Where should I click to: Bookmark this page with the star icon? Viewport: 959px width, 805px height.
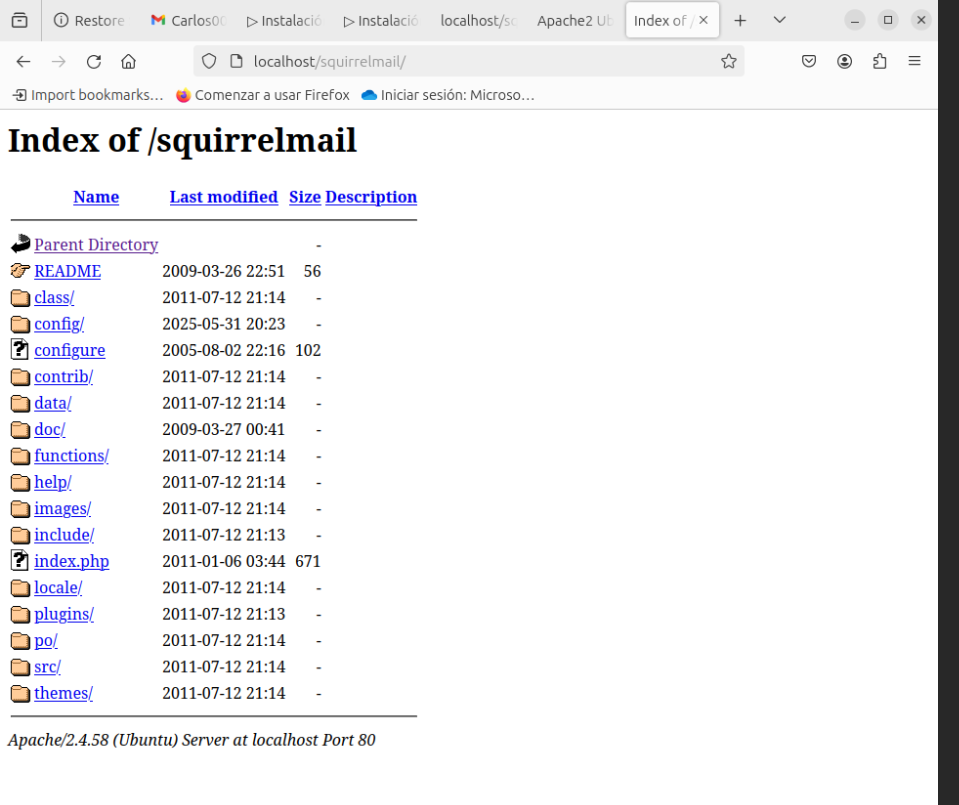[x=728, y=61]
